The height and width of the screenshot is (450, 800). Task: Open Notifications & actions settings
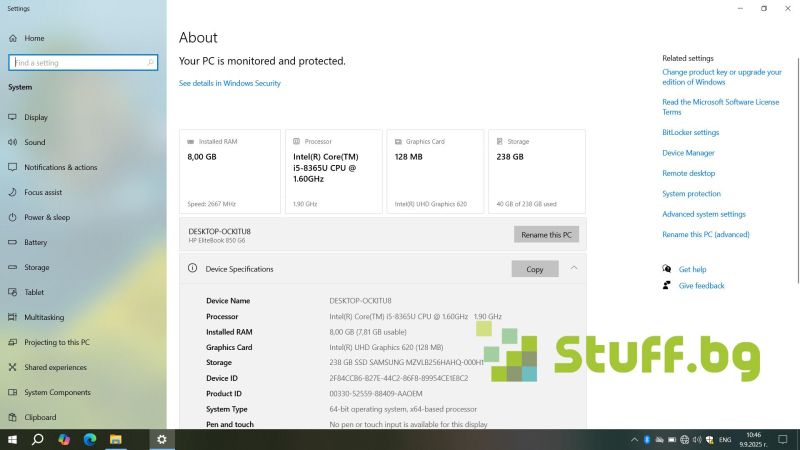[x=60, y=167]
